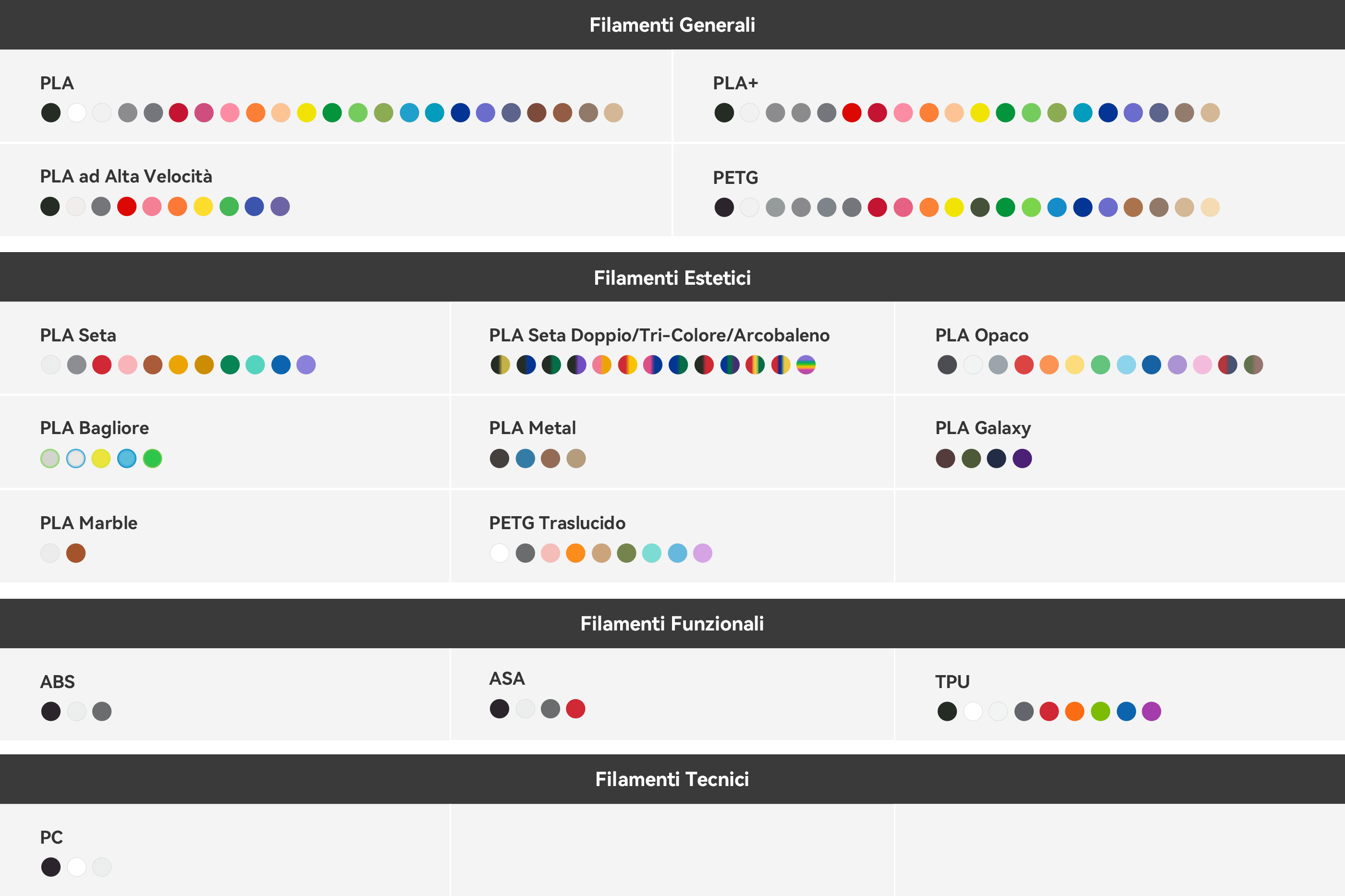The width and height of the screenshot is (1345, 896).
Task: Click the yellow PLA Bagliore swatch
Action: point(101,458)
